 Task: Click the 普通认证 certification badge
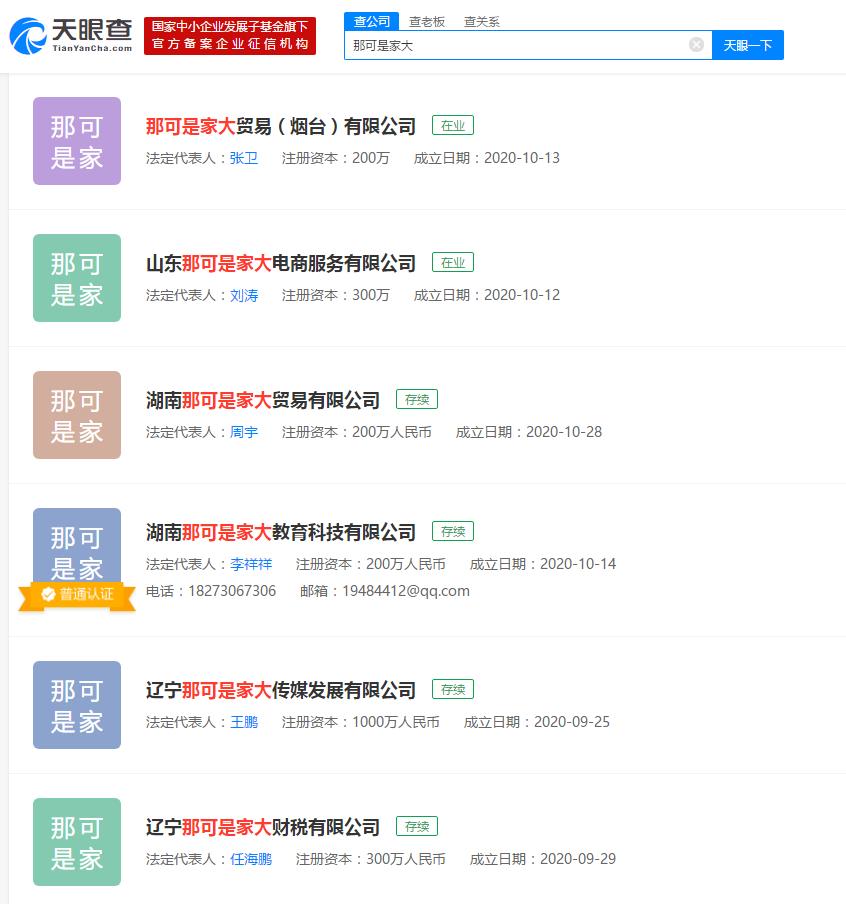coord(77,594)
